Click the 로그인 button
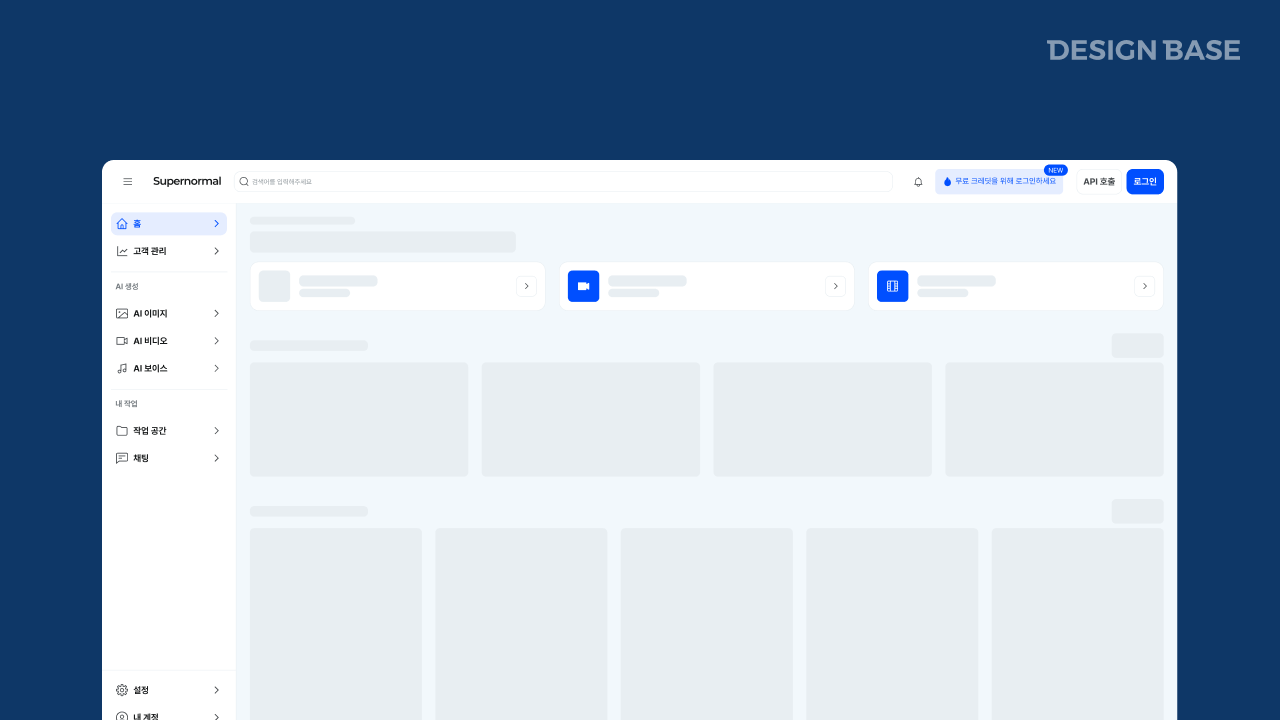Viewport: 1280px width, 720px height. pos(1145,181)
